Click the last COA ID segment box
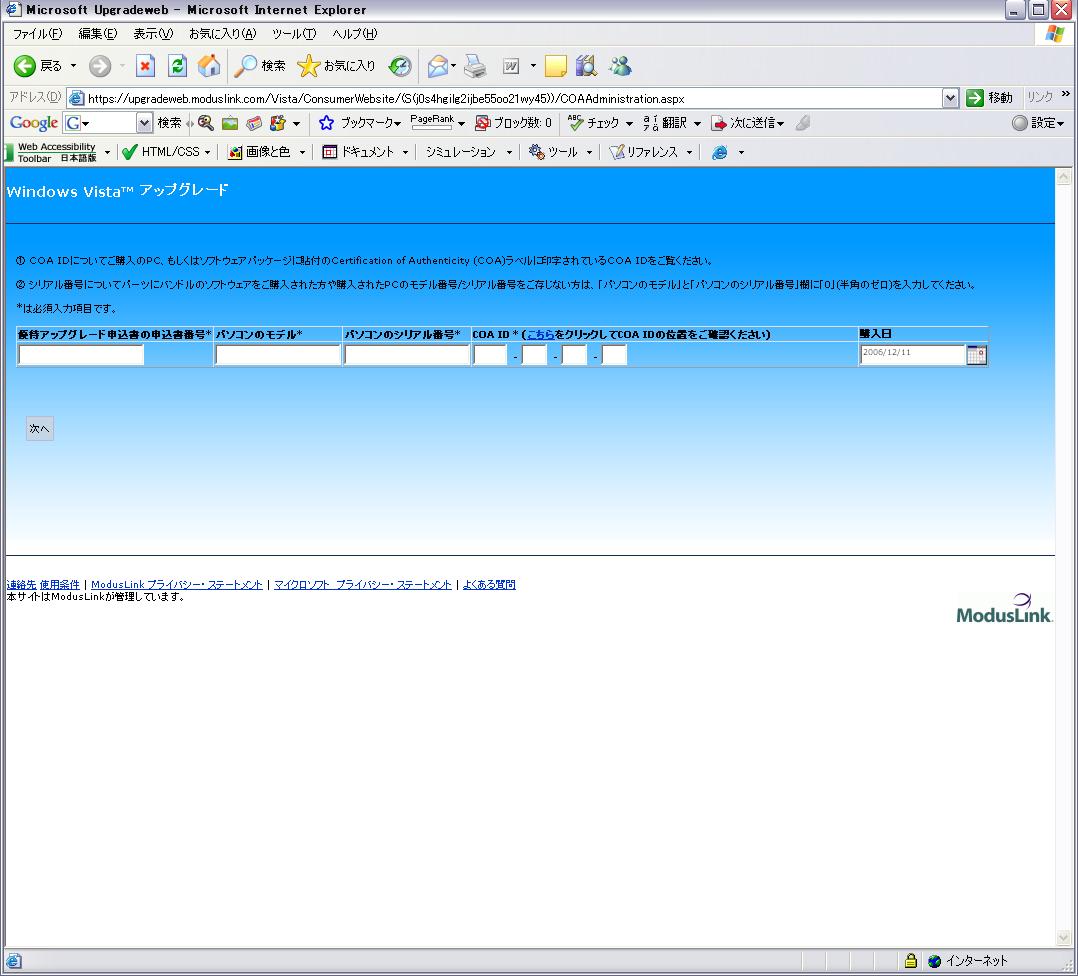Viewport: 1078px width, 976px height. click(x=614, y=355)
